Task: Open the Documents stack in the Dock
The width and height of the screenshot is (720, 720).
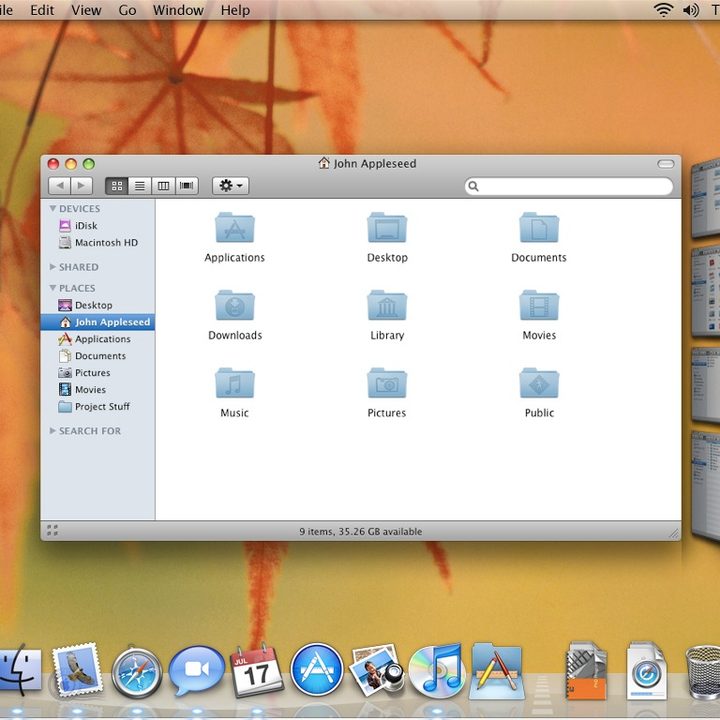Action: pos(586,671)
